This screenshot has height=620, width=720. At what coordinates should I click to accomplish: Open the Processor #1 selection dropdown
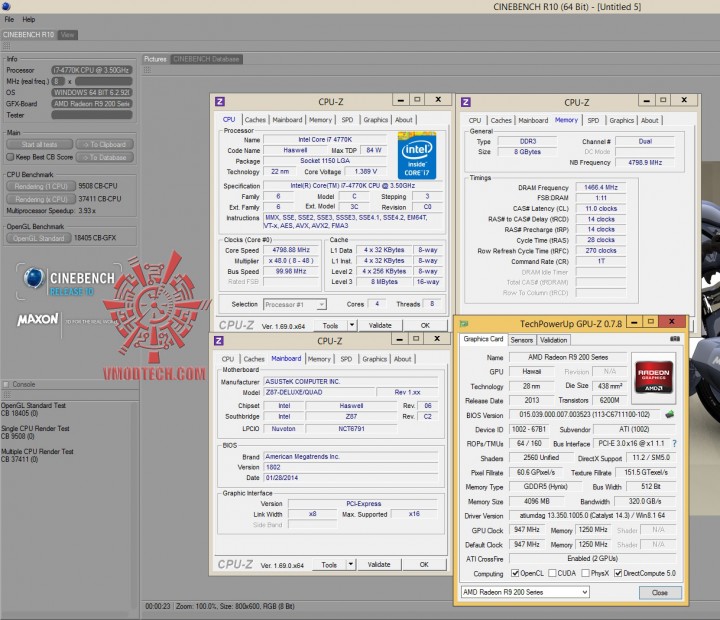point(295,304)
